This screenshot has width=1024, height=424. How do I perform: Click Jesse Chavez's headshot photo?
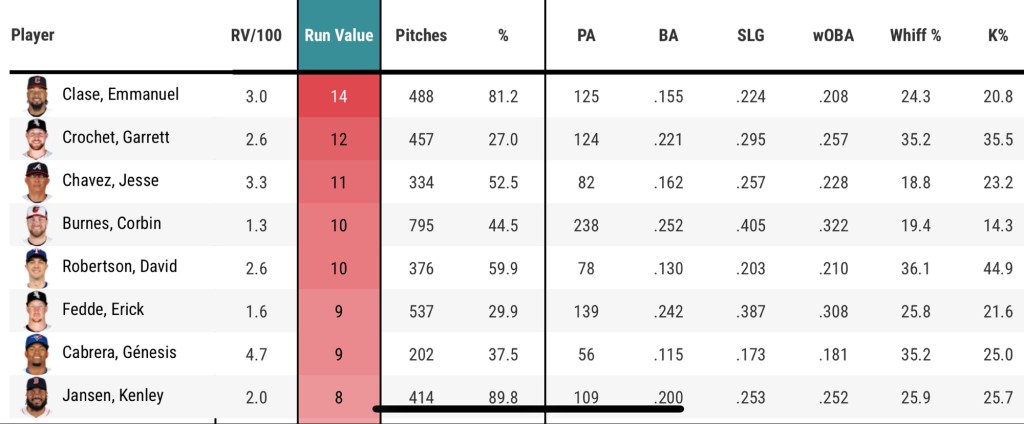(37, 183)
